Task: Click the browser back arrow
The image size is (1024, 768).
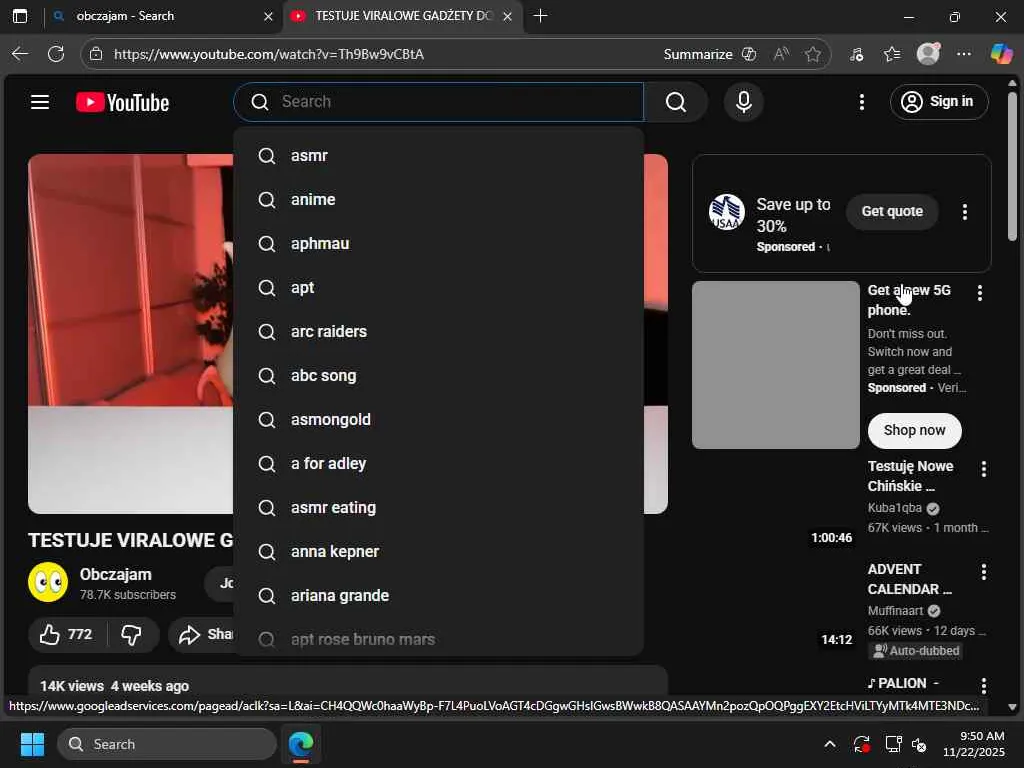Action: tap(20, 54)
